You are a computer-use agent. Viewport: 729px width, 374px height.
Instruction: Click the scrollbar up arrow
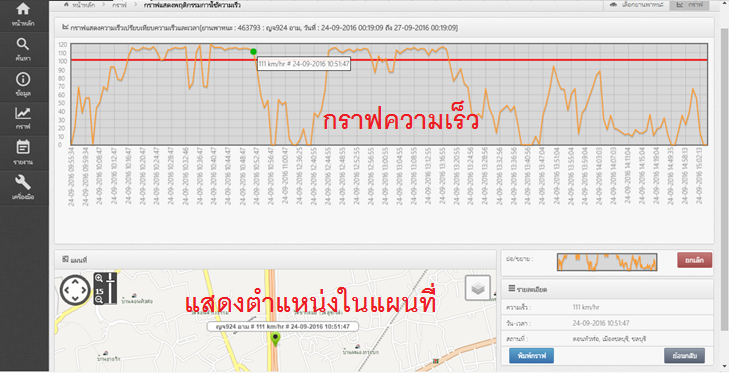[724, 4]
